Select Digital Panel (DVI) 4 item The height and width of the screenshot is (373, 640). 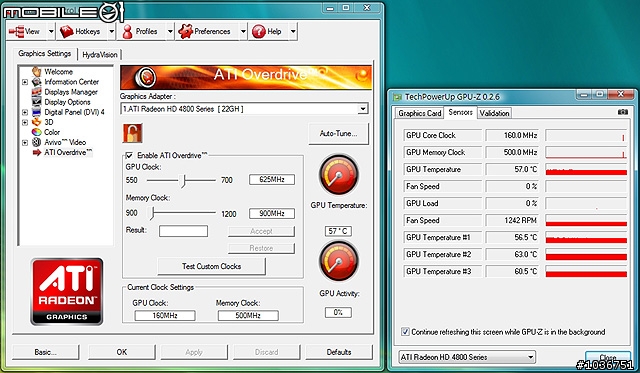click(74, 112)
